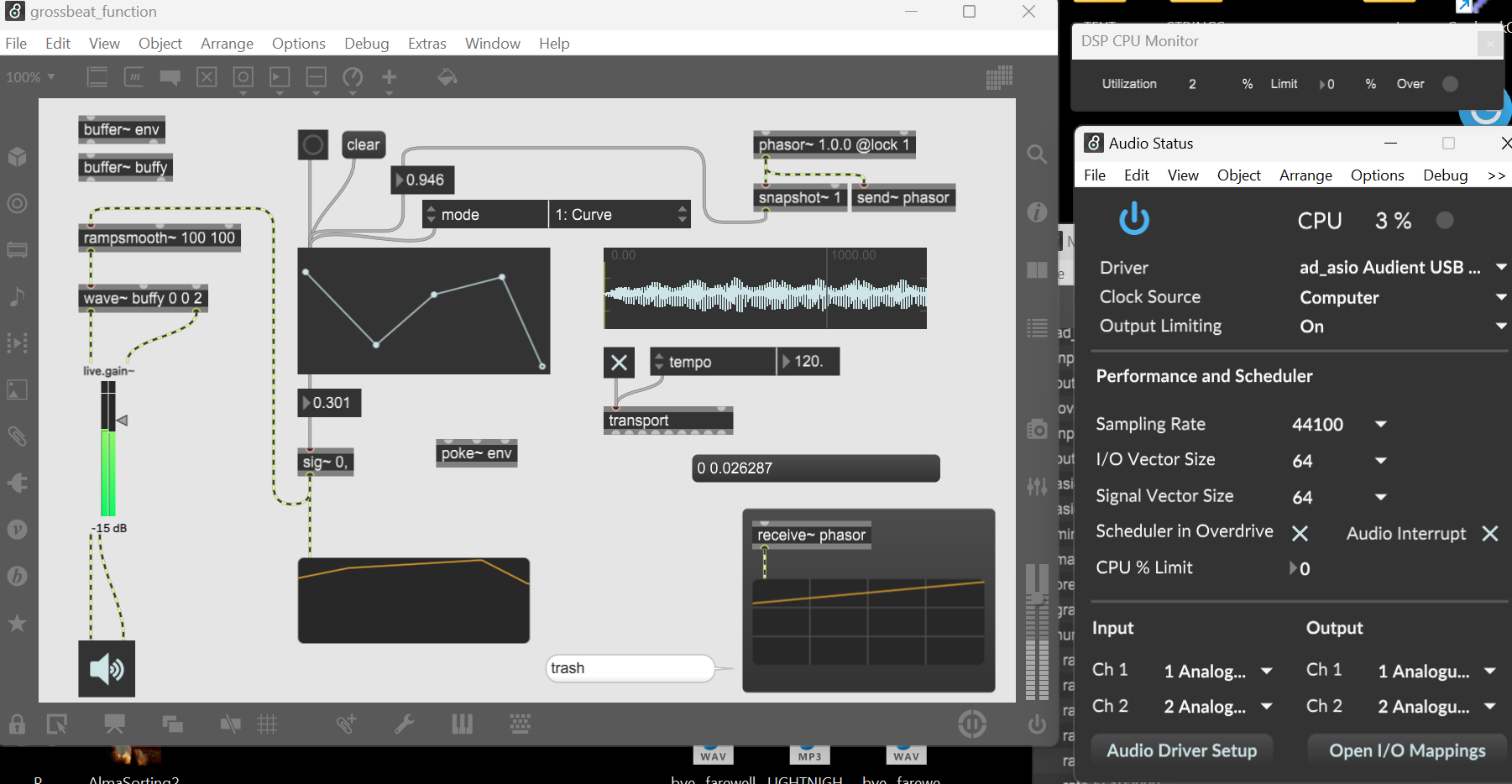Toggle the Audio Interrupt checkbox

pos(1489,533)
